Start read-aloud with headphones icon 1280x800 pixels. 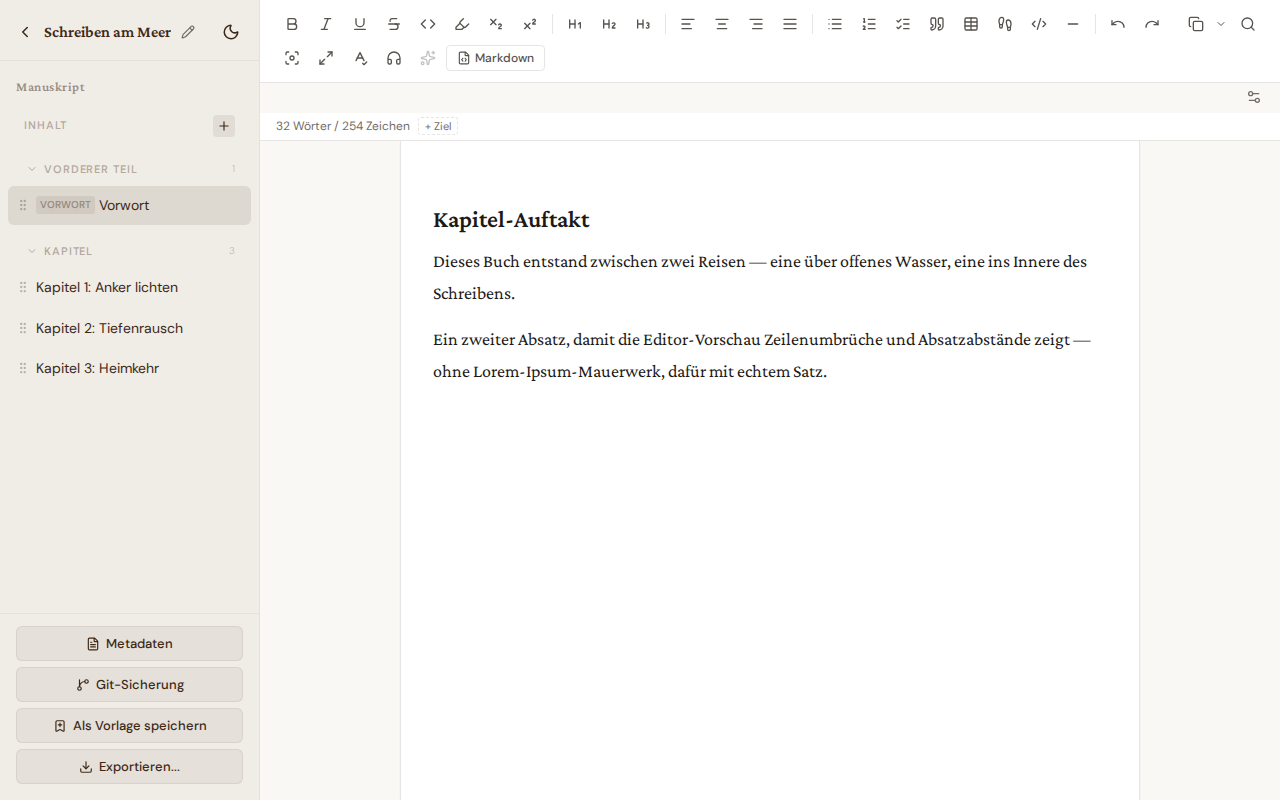pos(394,58)
